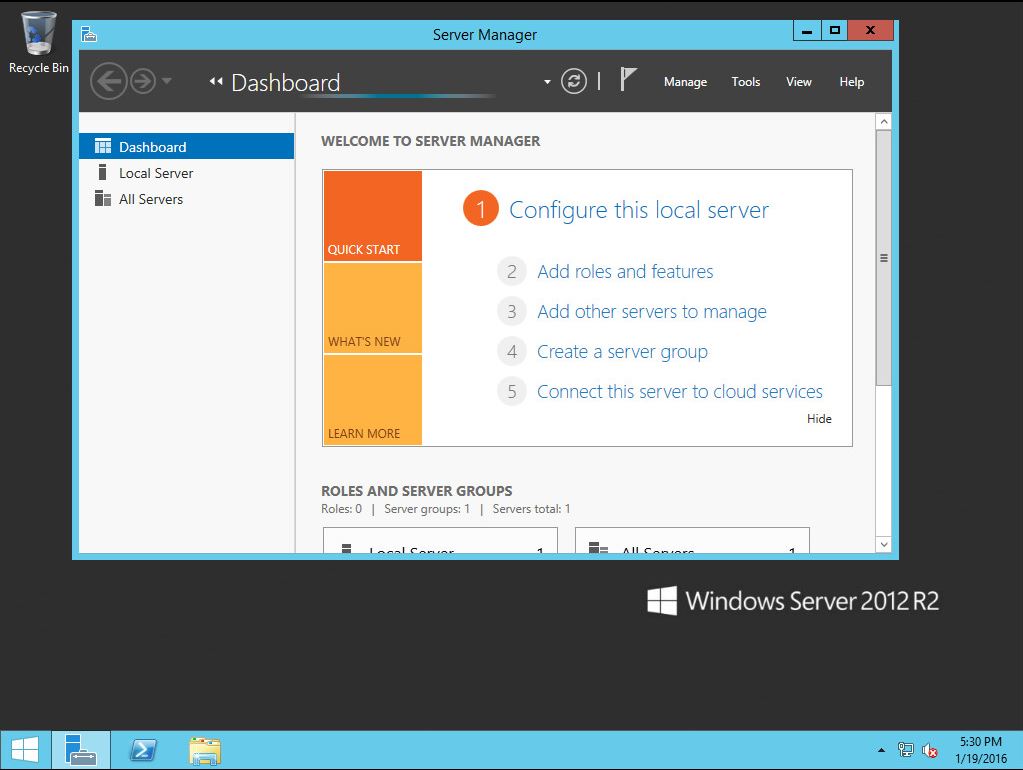Show hidden tray icons with the up arrow
Image resolution: width=1023 pixels, height=770 pixels.
click(881, 749)
